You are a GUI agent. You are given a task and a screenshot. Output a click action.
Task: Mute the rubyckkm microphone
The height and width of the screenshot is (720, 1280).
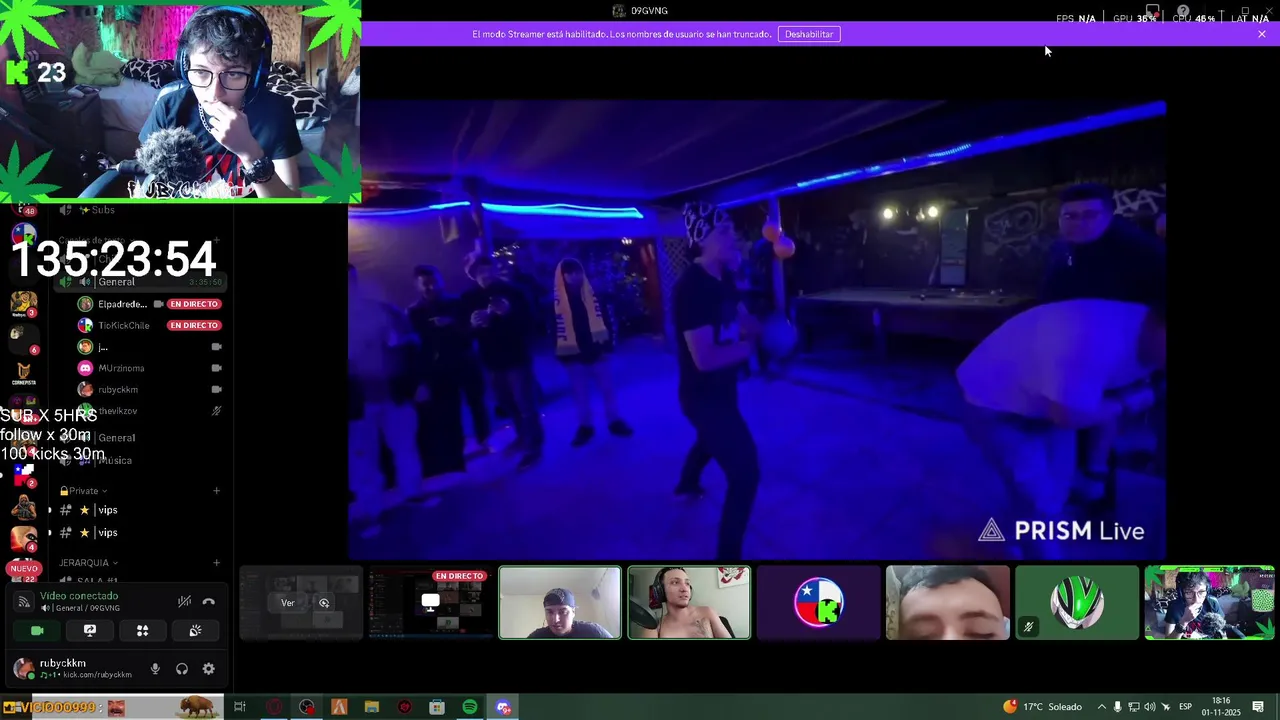pos(155,669)
